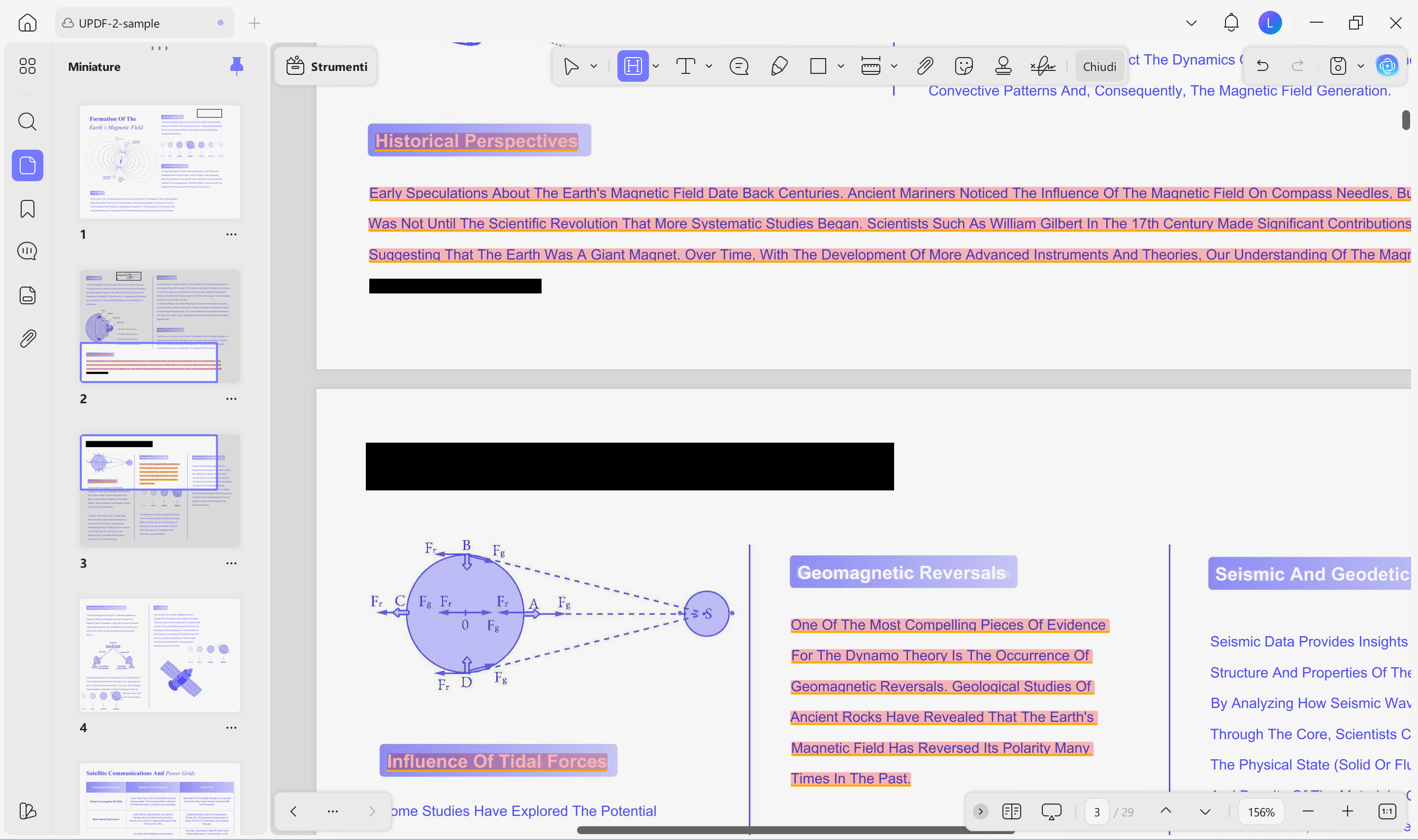The image size is (1418, 840).
Task: Select the Pencil annotation tool
Action: (779, 65)
